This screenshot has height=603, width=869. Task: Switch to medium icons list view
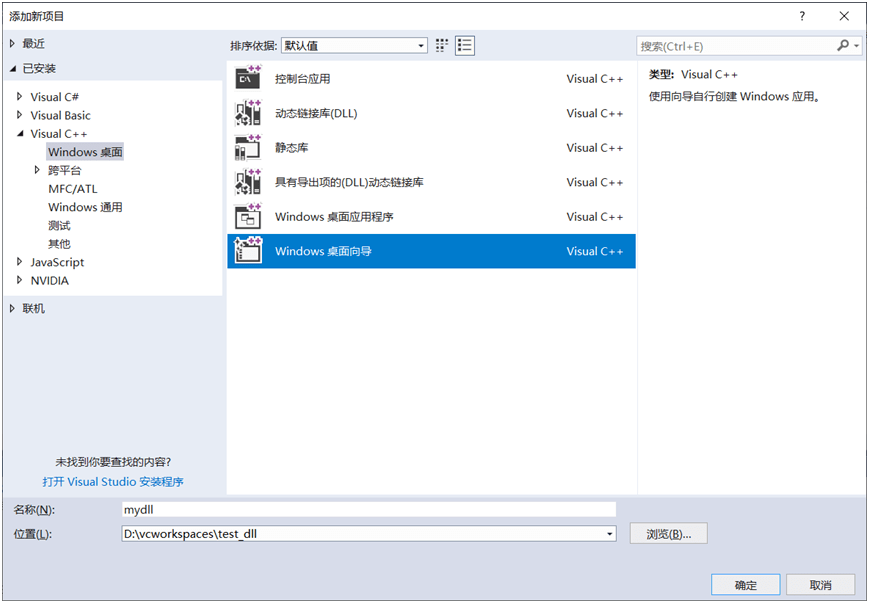point(464,45)
